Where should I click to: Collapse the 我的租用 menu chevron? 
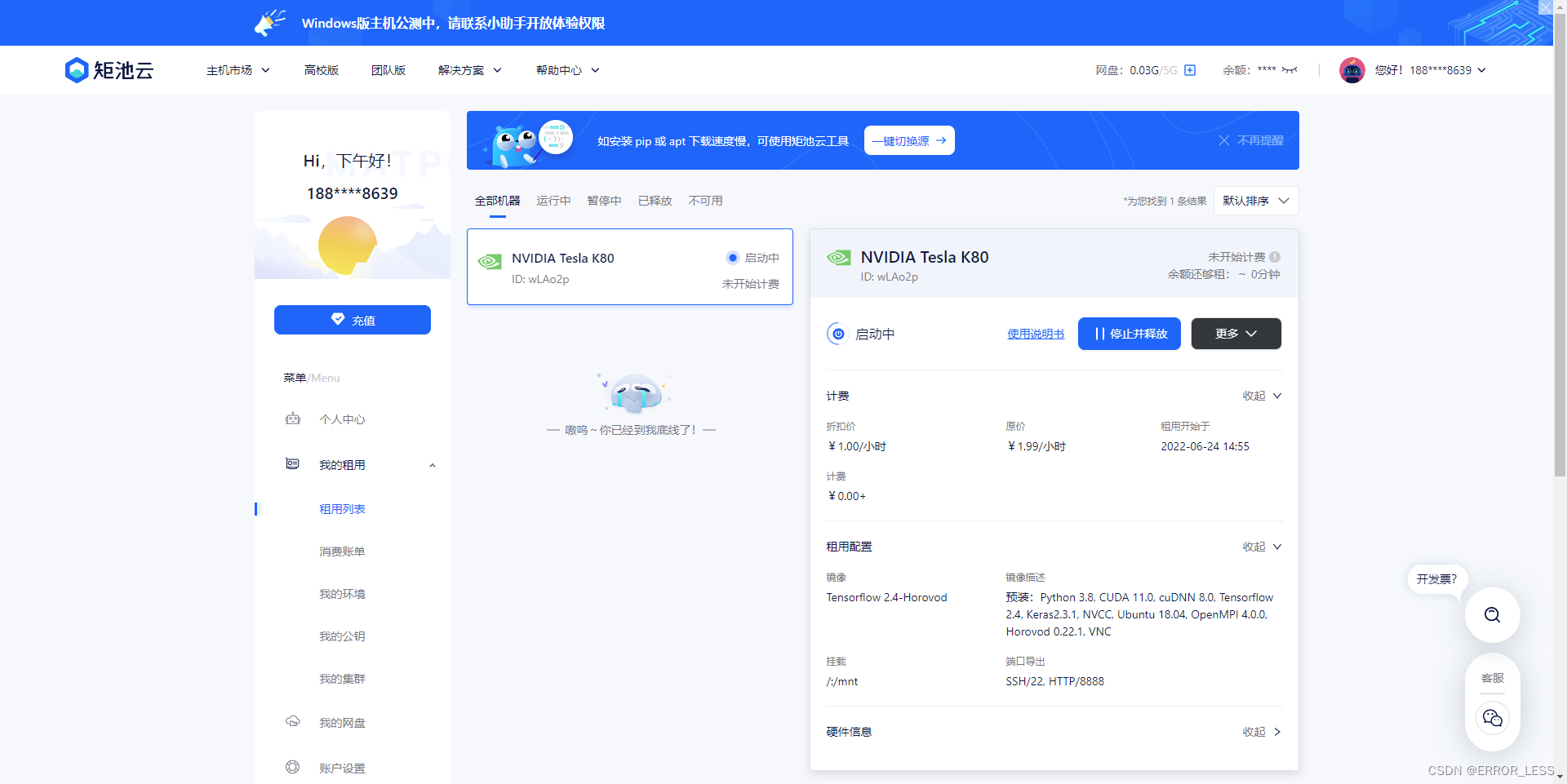click(x=433, y=465)
